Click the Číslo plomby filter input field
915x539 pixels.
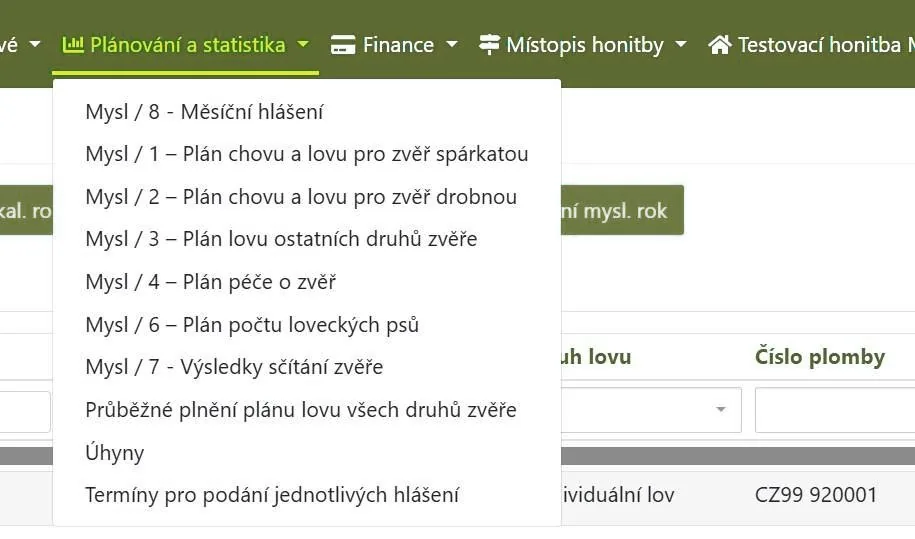[x=835, y=410]
